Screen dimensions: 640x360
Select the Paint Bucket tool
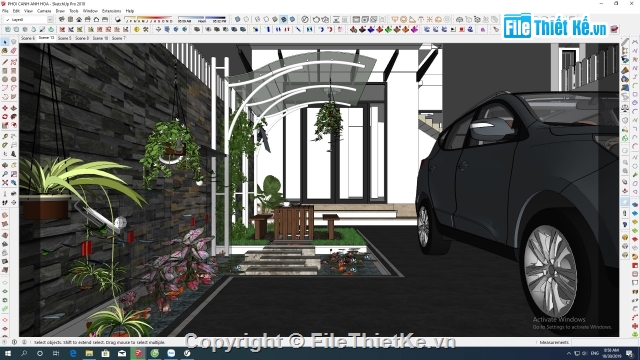tap(5, 51)
